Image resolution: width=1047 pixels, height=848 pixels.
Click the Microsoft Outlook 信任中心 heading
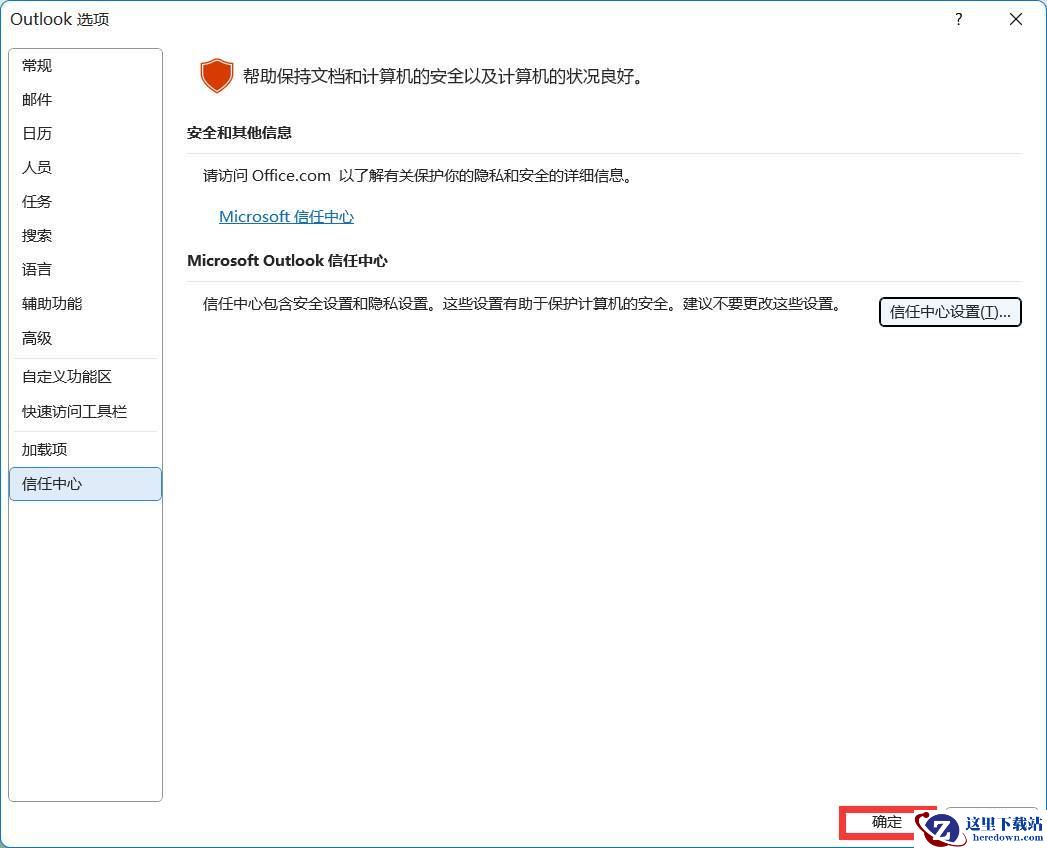(287, 261)
